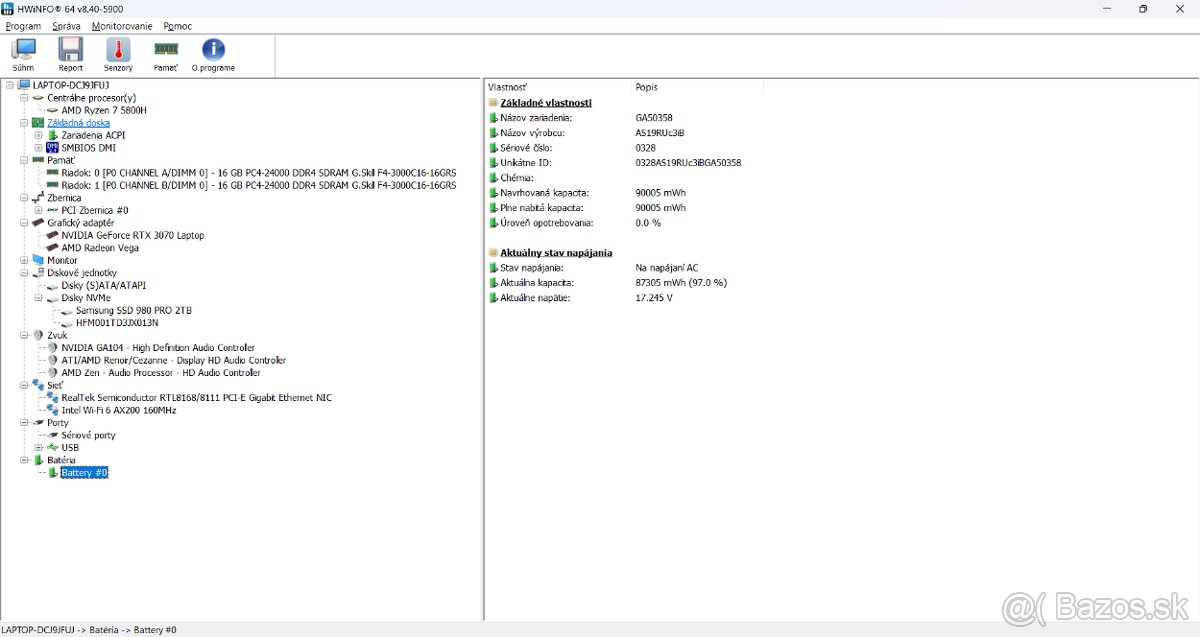Open Senzory thermometer icon
The width and height of the screenshot is (1200, 637).
coord(118,53)
